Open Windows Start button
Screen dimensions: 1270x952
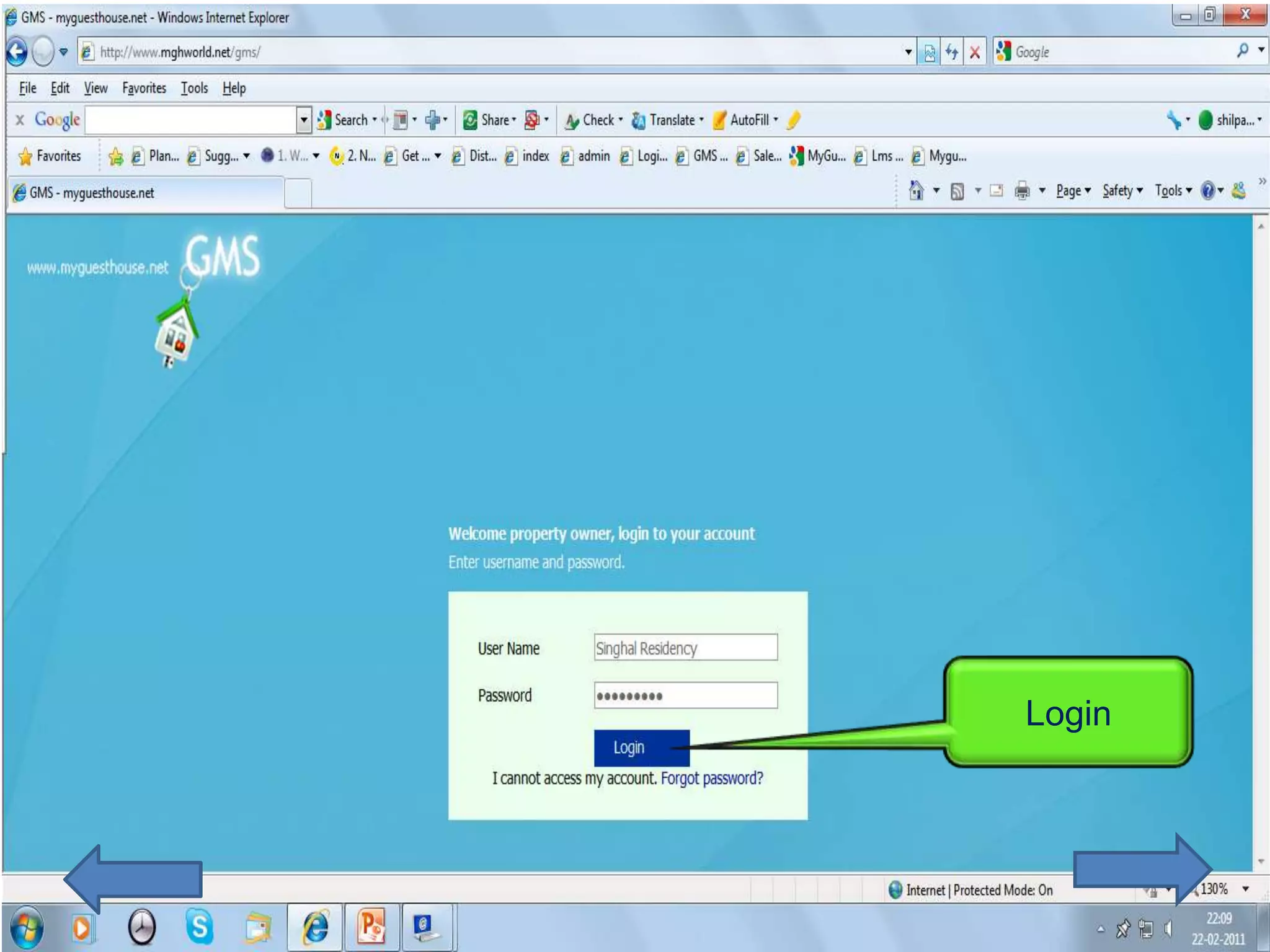pyautogui.click(x=27, y=929)
